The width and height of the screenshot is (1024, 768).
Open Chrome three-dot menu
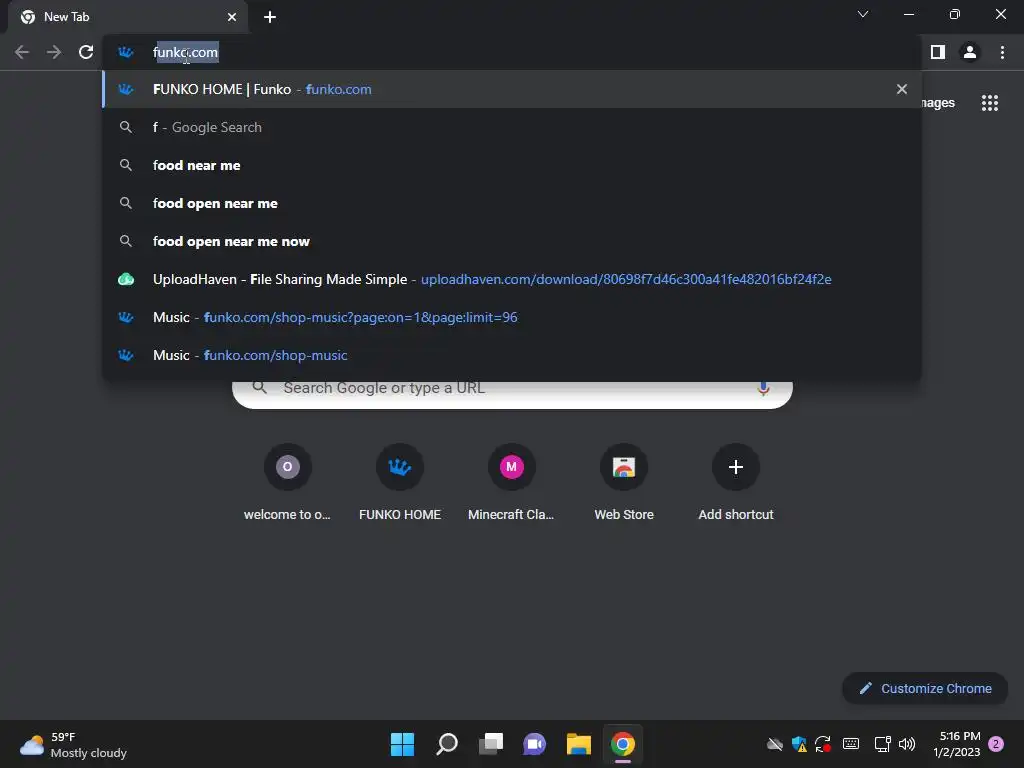[x=1002, y=52]
